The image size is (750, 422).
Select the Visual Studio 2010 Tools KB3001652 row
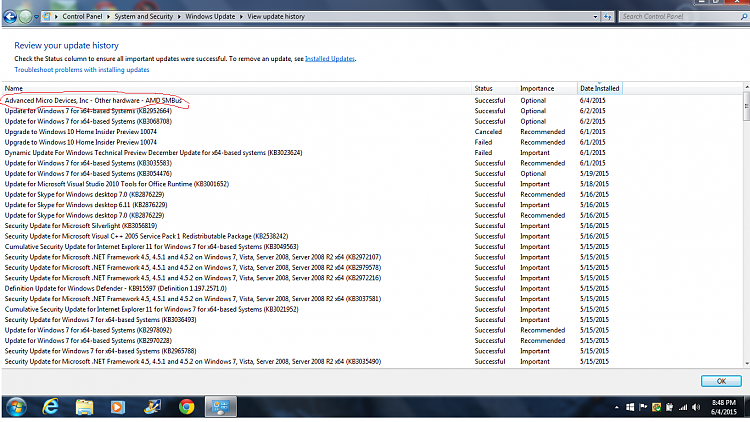pos(313,184)
